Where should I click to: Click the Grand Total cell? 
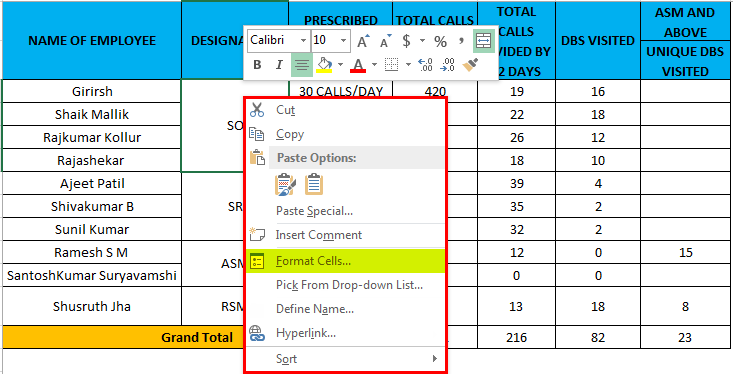123,337
